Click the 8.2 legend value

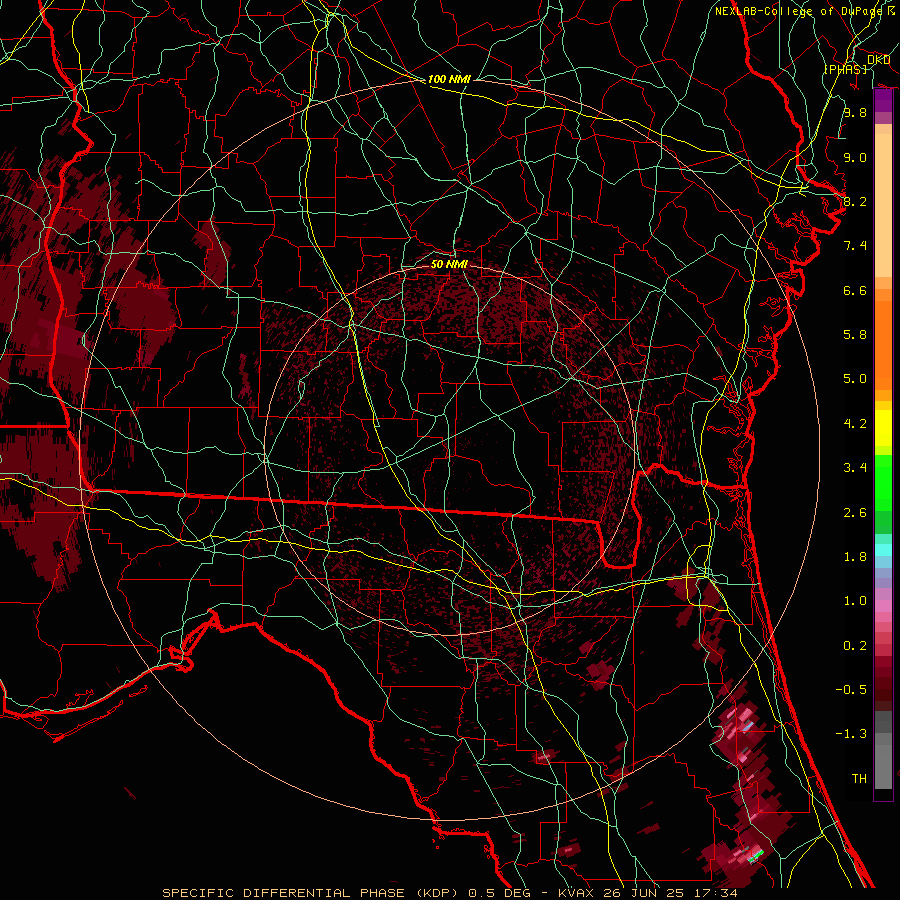click(x=855, y=201)
